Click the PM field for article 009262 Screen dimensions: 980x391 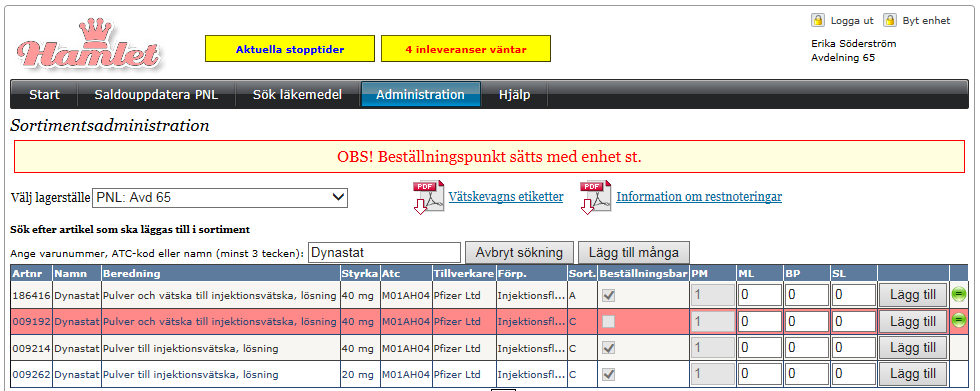[x=712, y=374]
